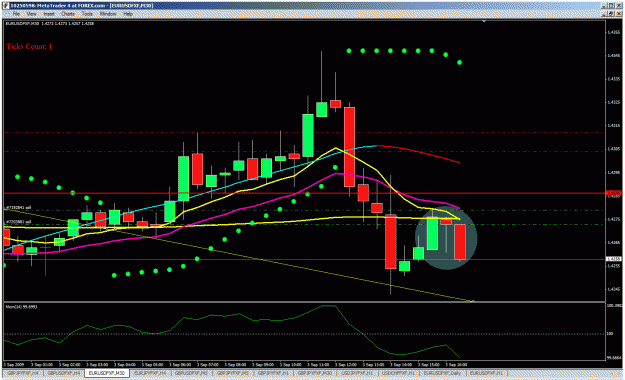Click the Mom(14) indicator label
Viewport: 625px width, 380px height.
pyautogui.click(x=22, y=307)
